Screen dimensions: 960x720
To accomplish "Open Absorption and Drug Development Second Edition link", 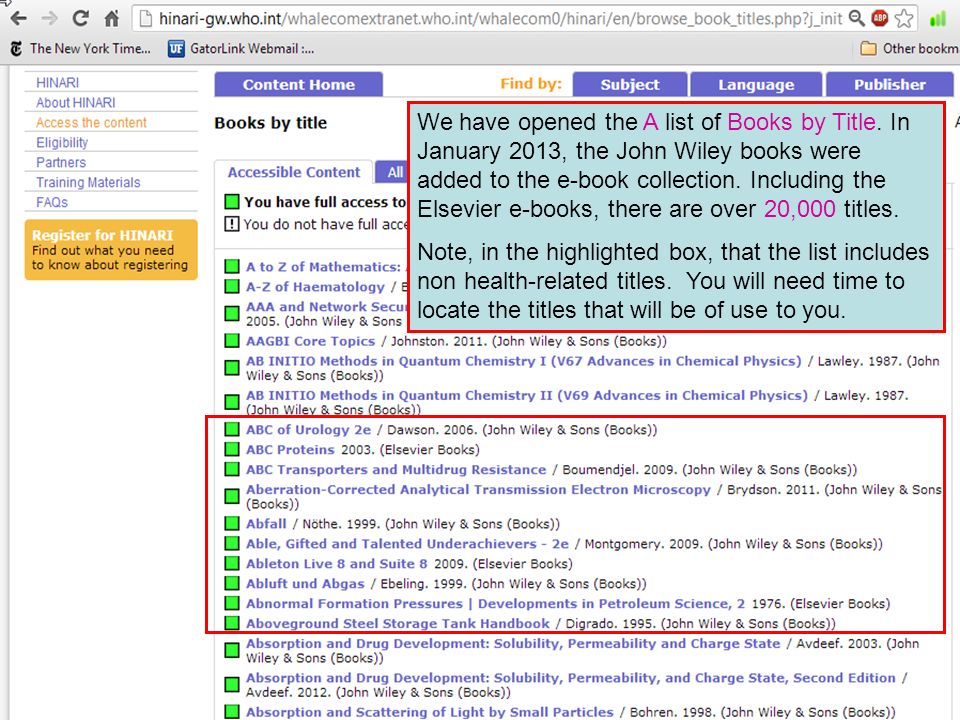I will pos(571,678).
